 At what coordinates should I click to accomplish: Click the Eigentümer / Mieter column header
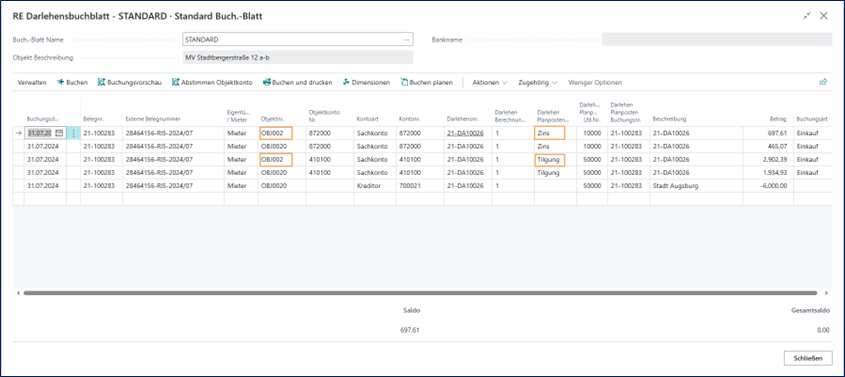[239, 115]
